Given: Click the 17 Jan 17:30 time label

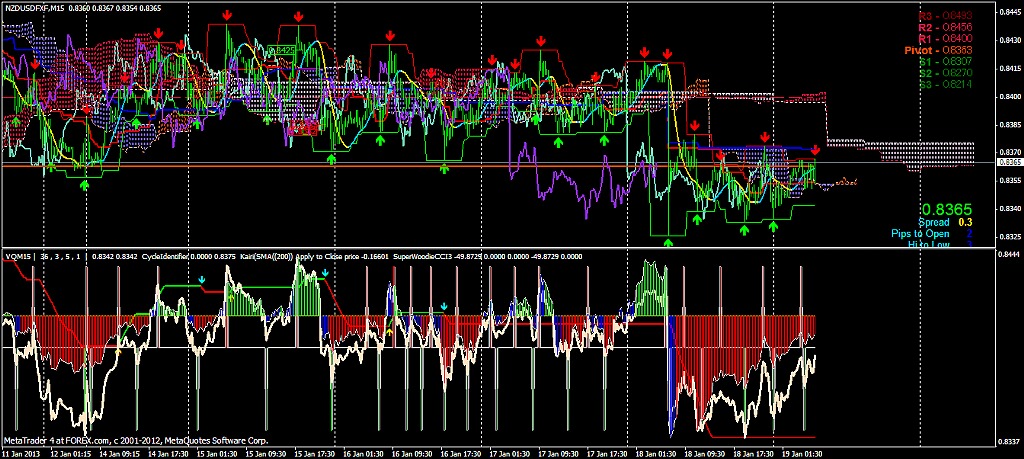Looking at the screenshot, I should (x=606, y=453).
